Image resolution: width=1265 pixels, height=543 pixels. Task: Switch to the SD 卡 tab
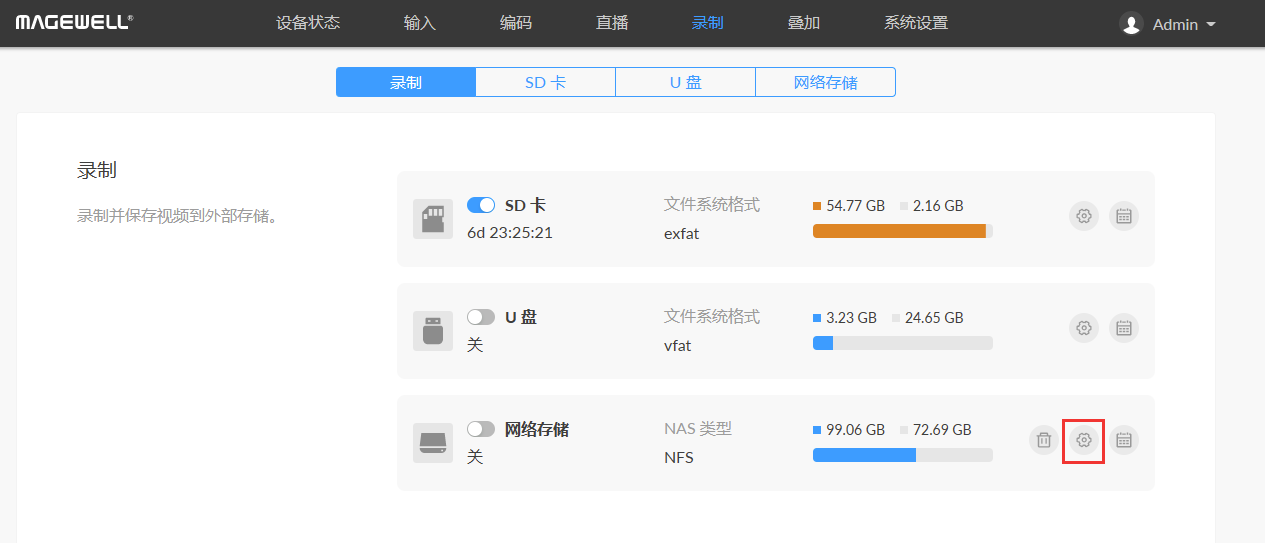tap(545, 82)
